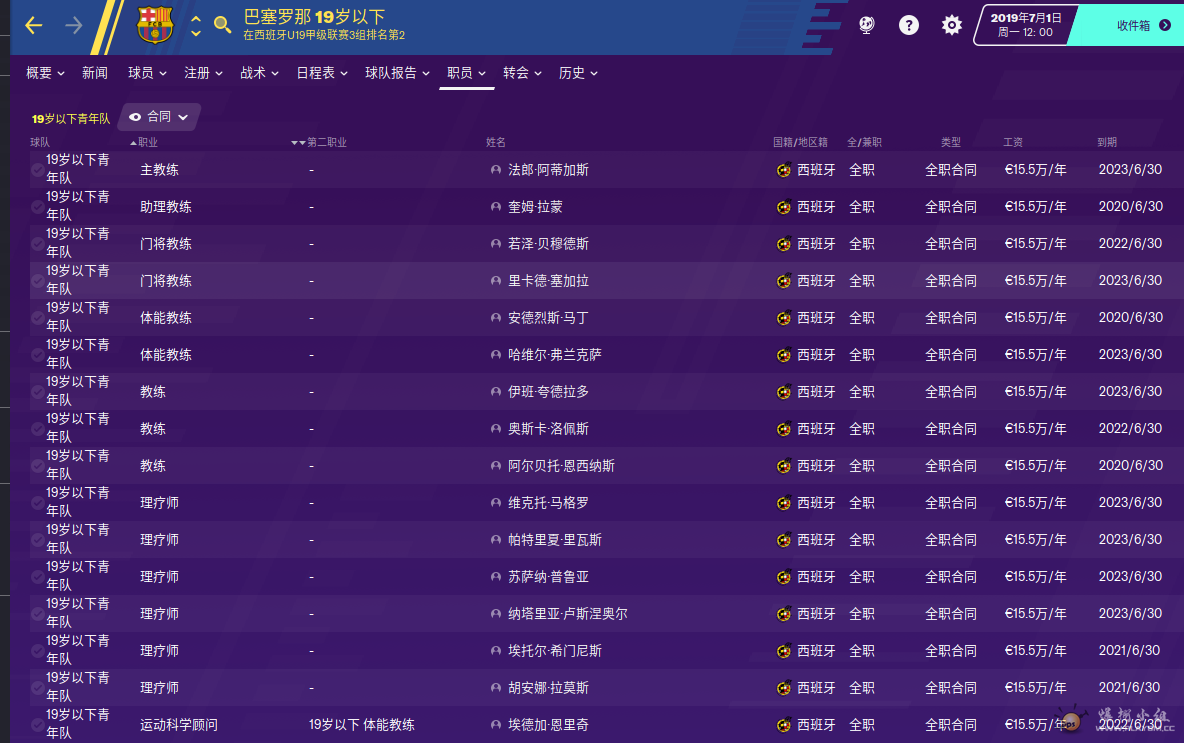1184x743 pixels.
Task: Select checkbox for 奎姆·拉蒙 row
Action: coord(37,207)
